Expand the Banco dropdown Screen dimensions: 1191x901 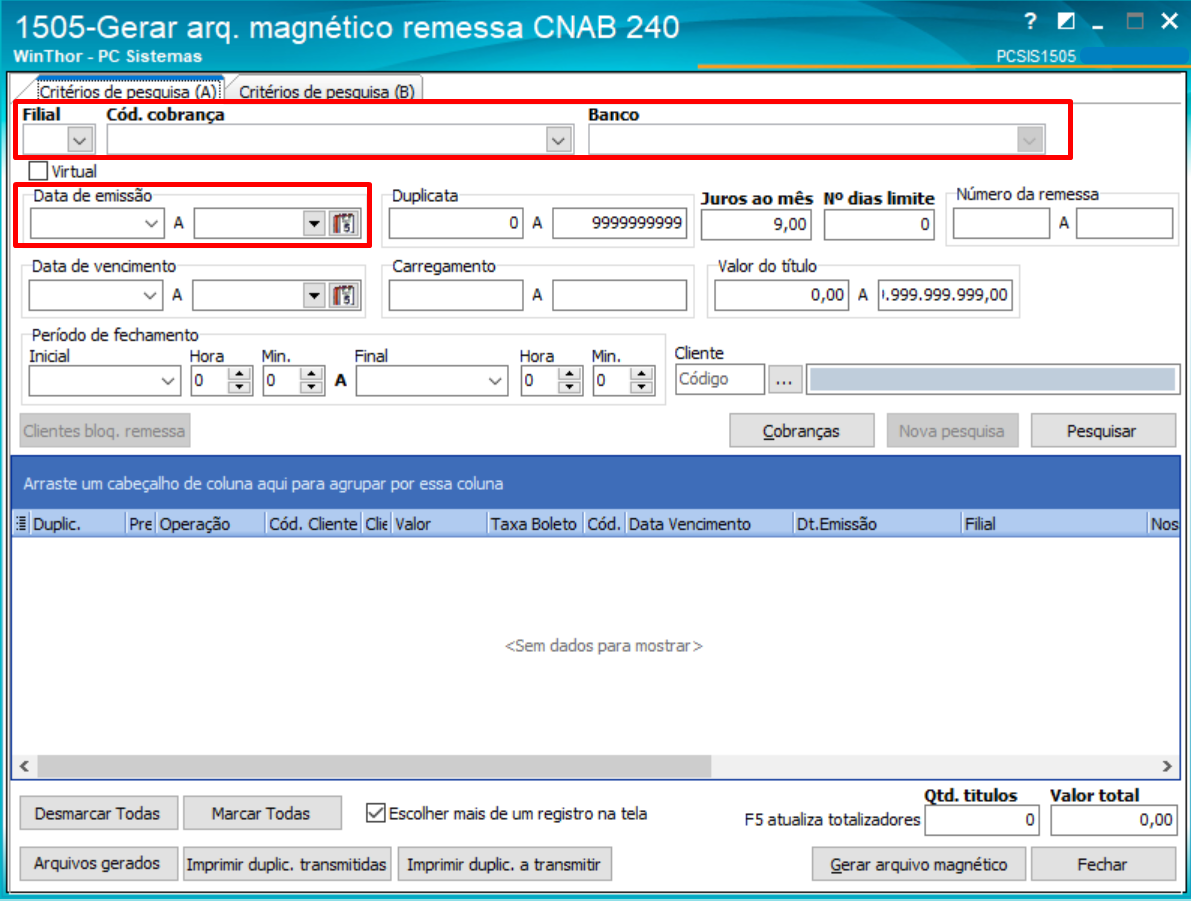[x=1030, y=140]
